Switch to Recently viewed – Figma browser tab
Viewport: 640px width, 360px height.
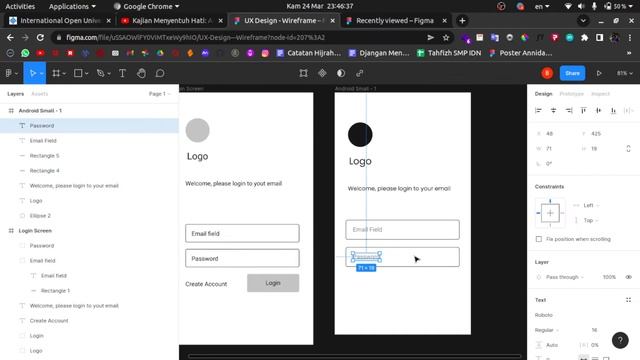point(395,21)
